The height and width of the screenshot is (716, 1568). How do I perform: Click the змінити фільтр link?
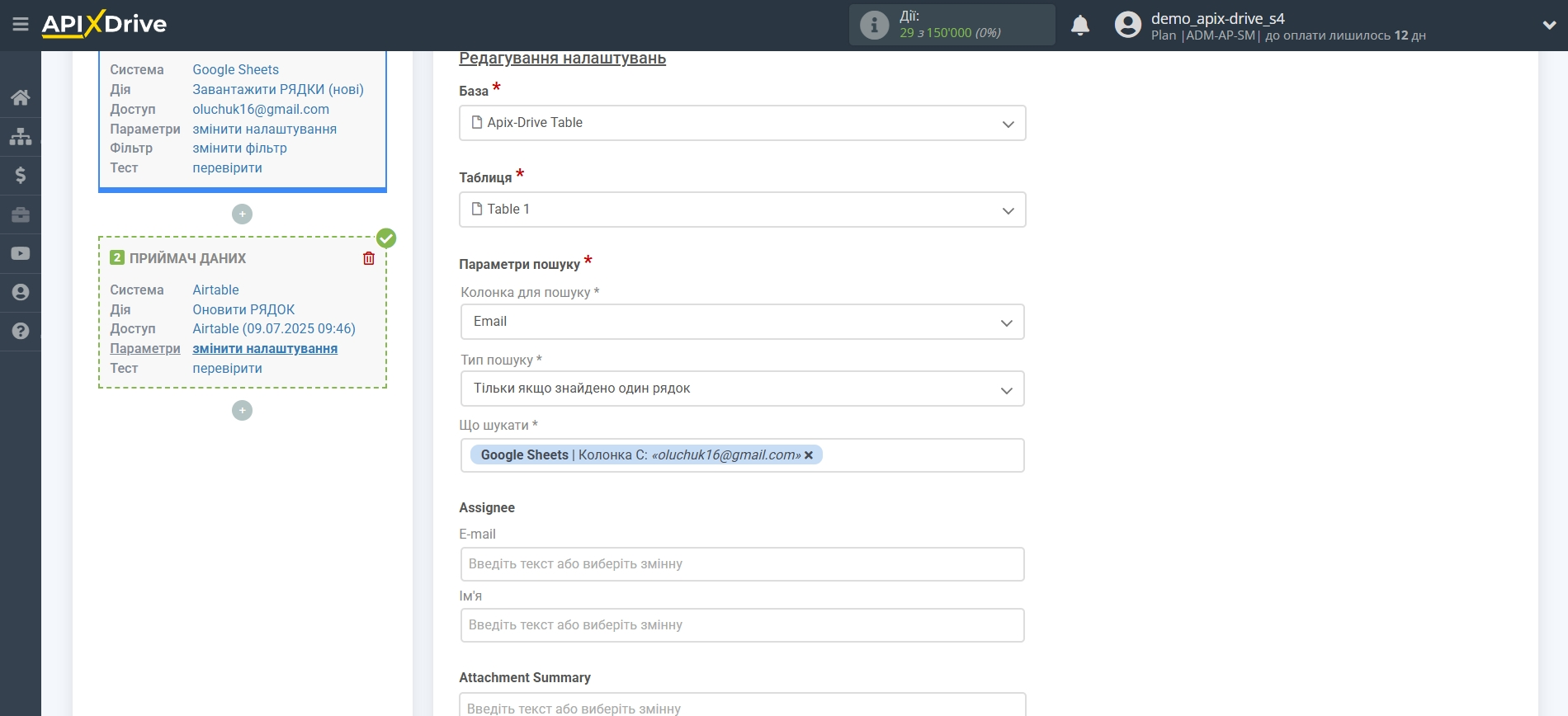coord(240,148)
